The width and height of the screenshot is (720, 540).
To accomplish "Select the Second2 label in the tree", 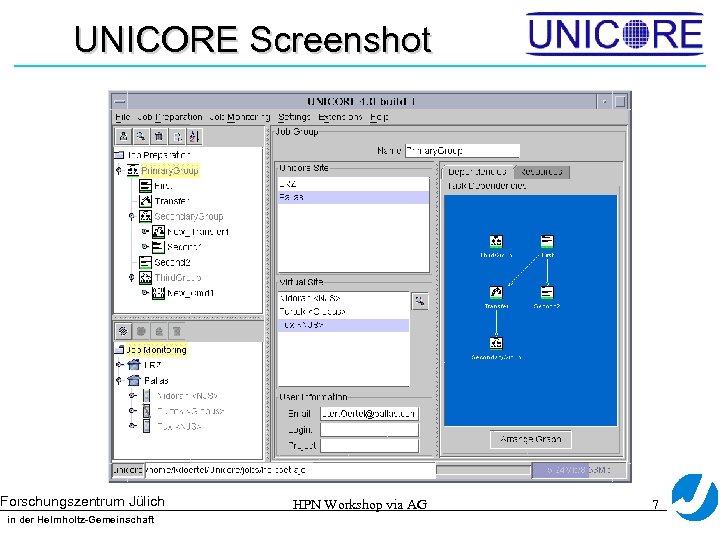I will pos(172,262).
